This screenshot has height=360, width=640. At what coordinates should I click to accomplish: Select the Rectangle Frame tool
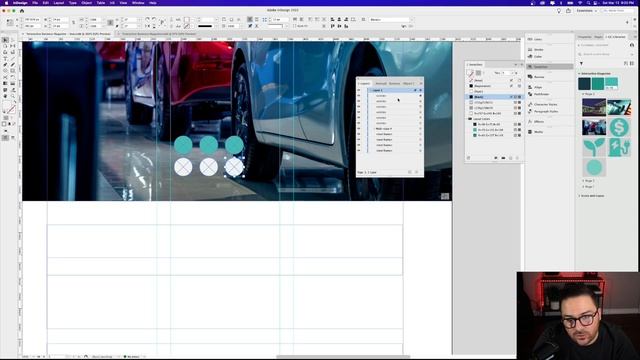pos(5,71)
